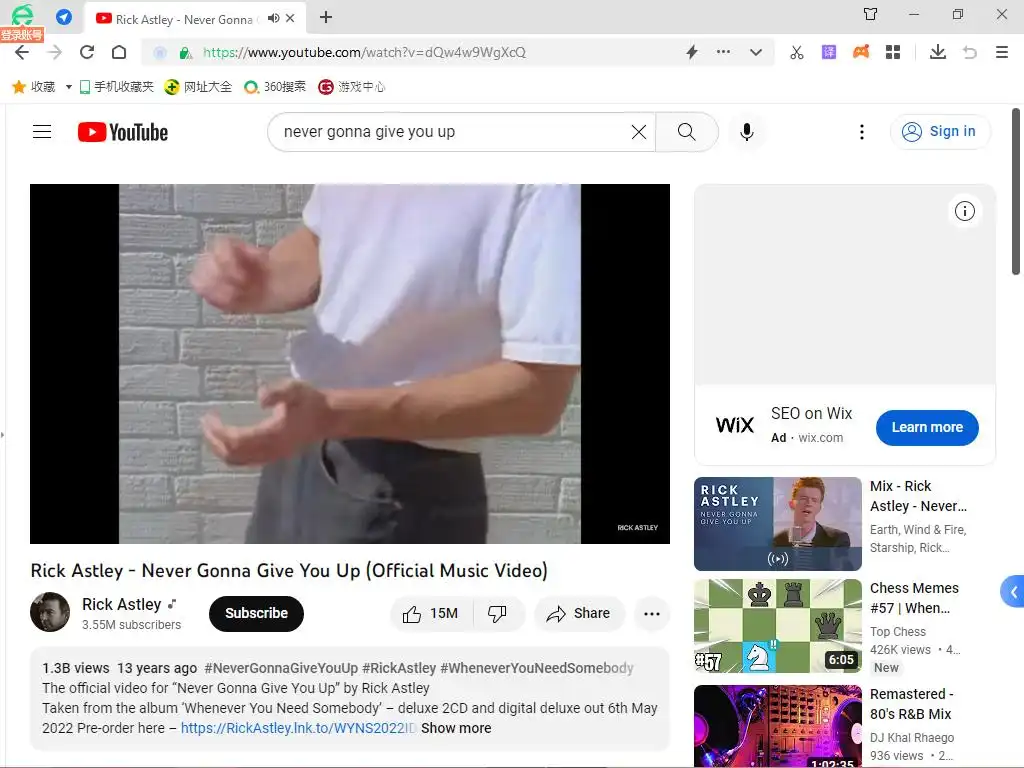Open ad info circle icon
This screenshot has height=768, width=1024.
pyautogui.click(x=965, y=211)
